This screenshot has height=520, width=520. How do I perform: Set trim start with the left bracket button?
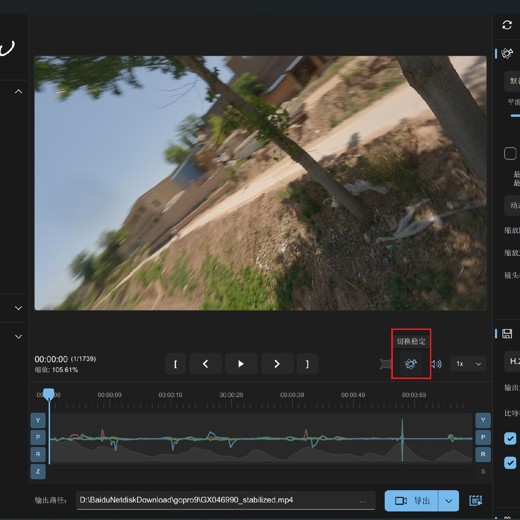point(175,364)
